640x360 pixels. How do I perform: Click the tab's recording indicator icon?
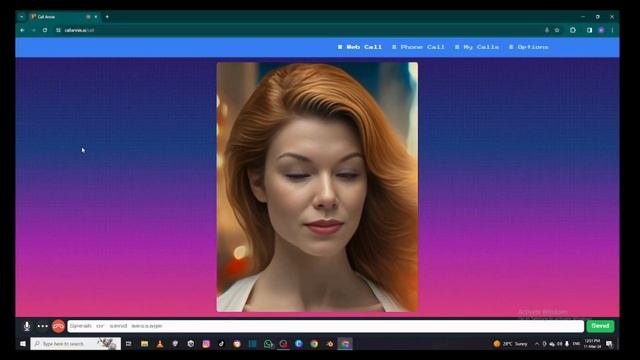(88, 17)
